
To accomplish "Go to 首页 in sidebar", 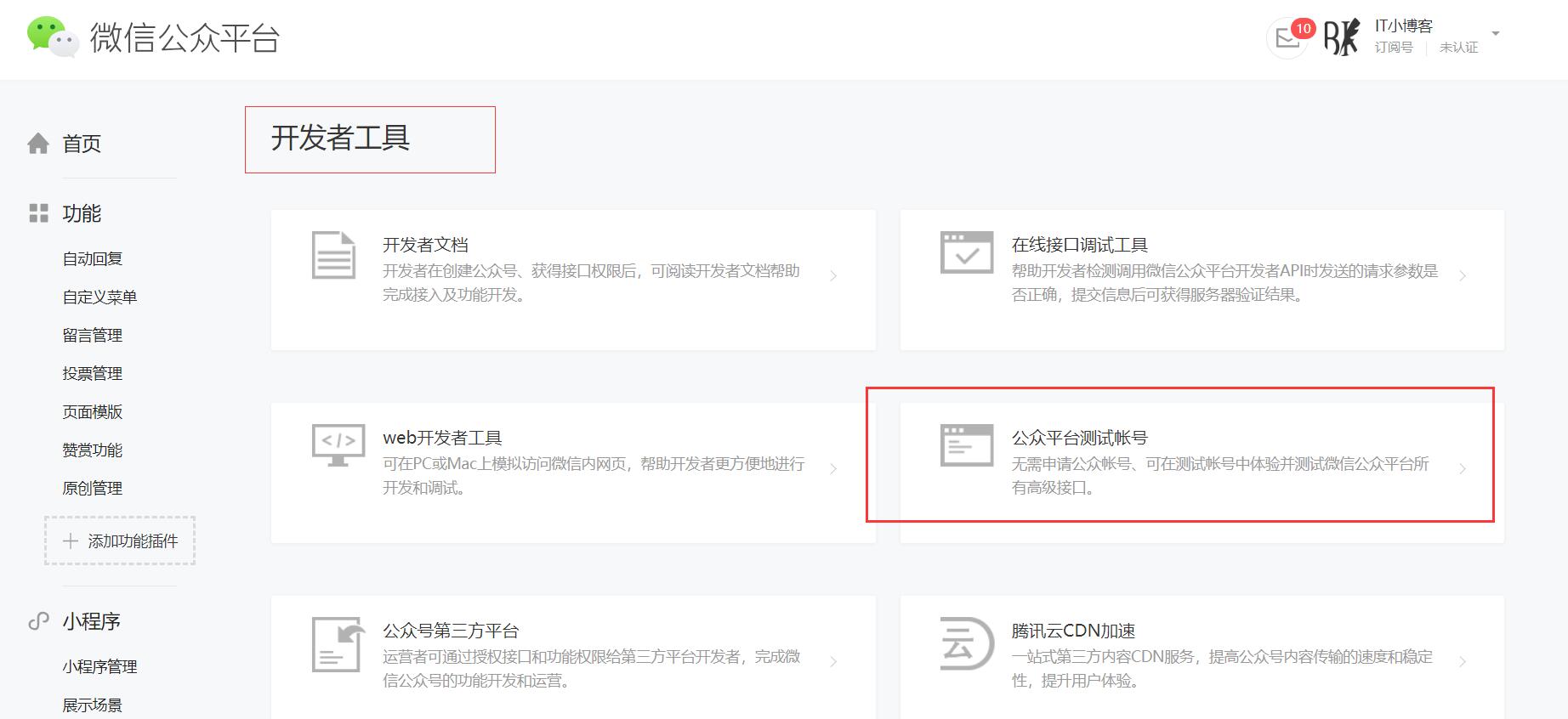I will coord(82,144).
